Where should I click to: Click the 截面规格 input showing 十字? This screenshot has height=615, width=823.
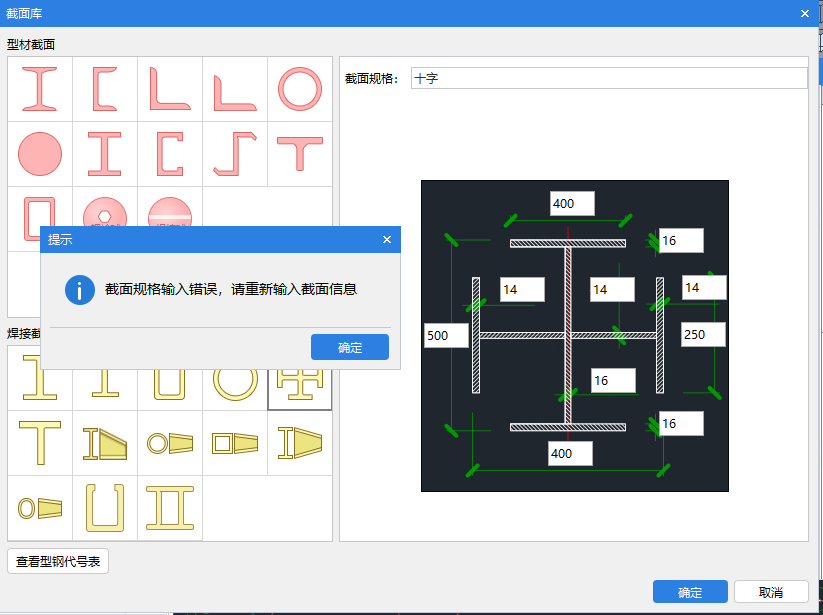[x=609, y=78]
